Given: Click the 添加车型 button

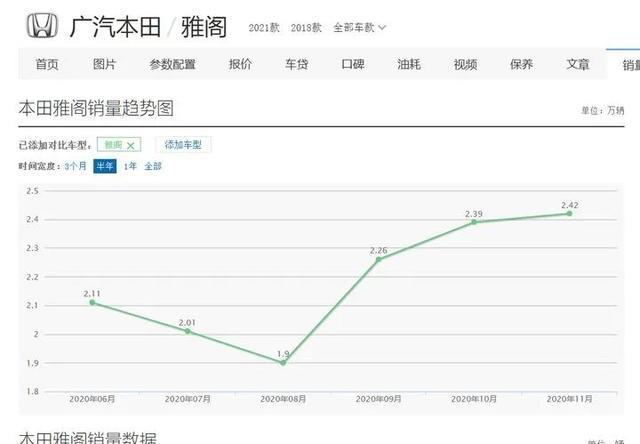Looking at the screenshot, I should coord(183,145).
